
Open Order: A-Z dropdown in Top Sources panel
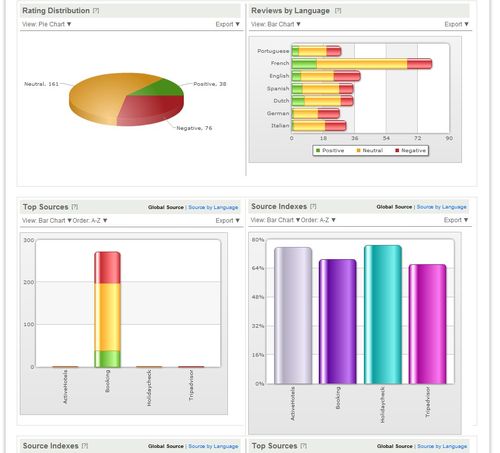pos(90,221)
